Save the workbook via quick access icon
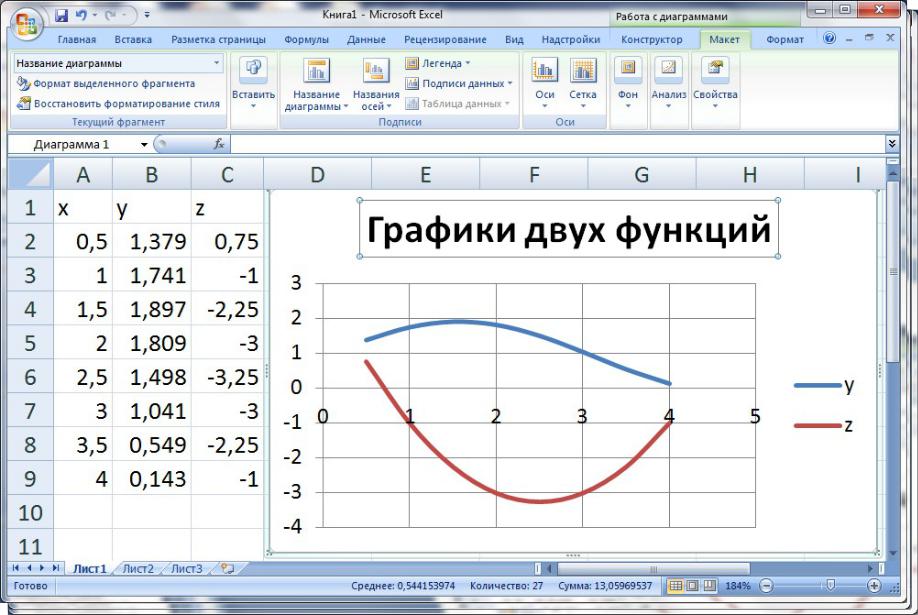Screen dimensions: 918x615 [61, 16]
